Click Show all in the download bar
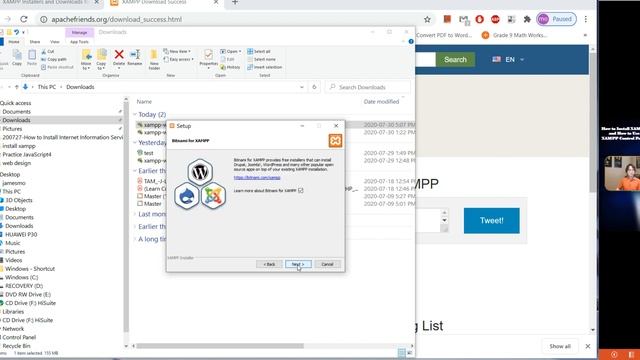Screen dimensions: 640x360 pos(560,346)
